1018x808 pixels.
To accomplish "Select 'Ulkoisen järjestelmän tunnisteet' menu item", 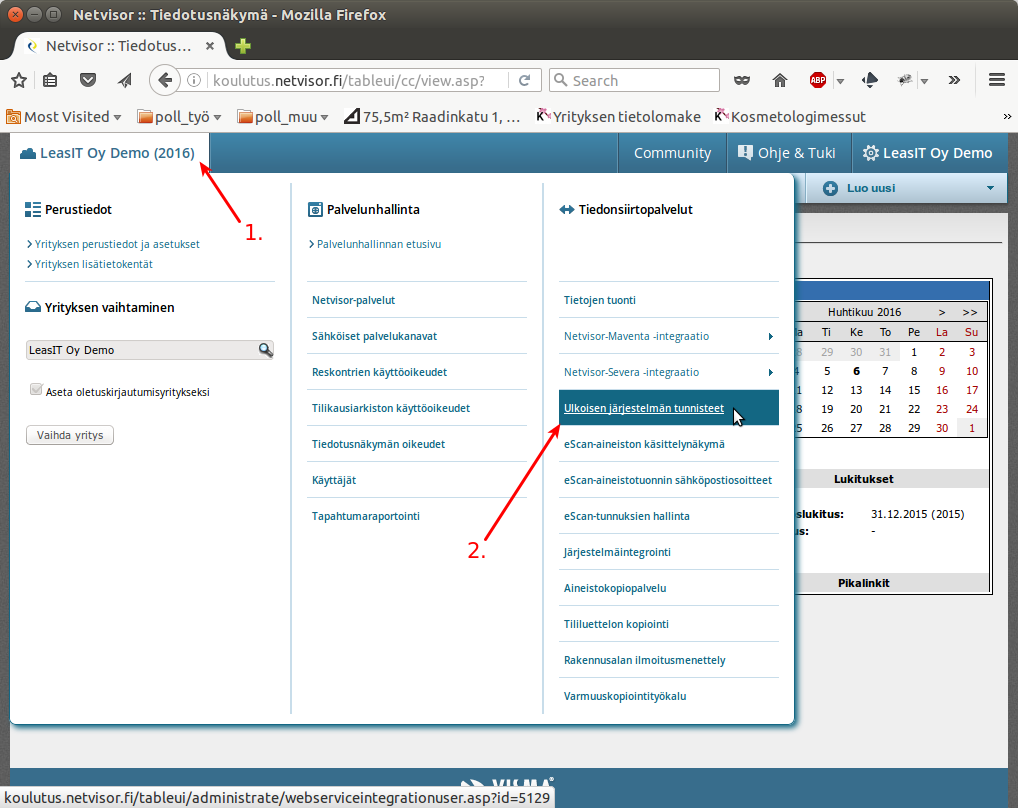I will tap(644, 408).
